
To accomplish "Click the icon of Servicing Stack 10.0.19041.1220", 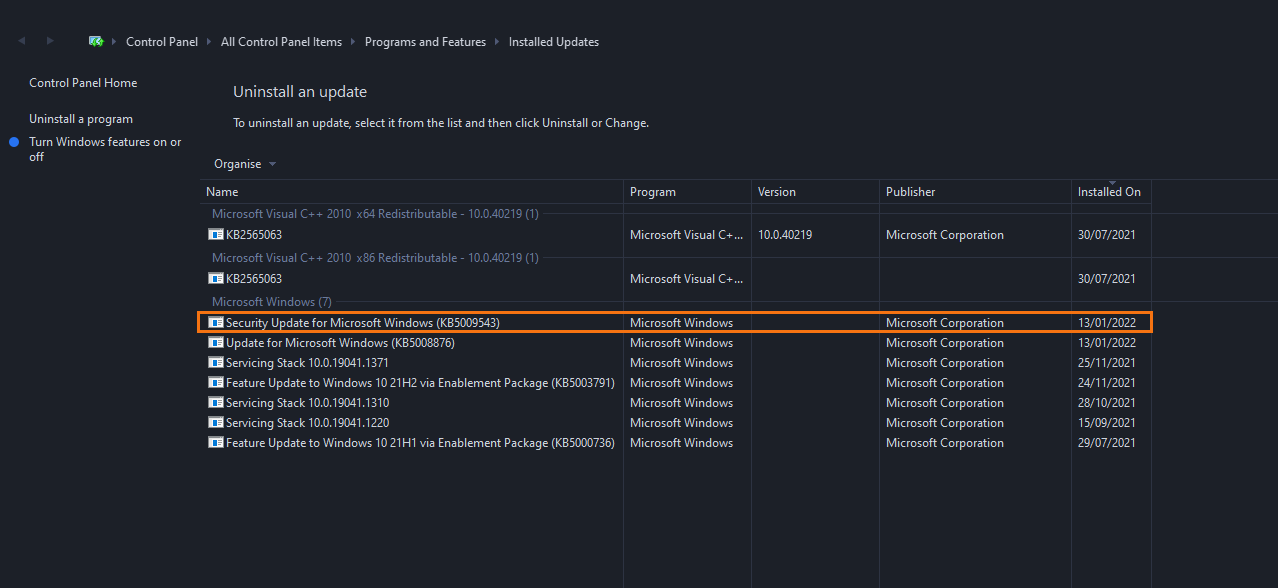I will 216,423.
